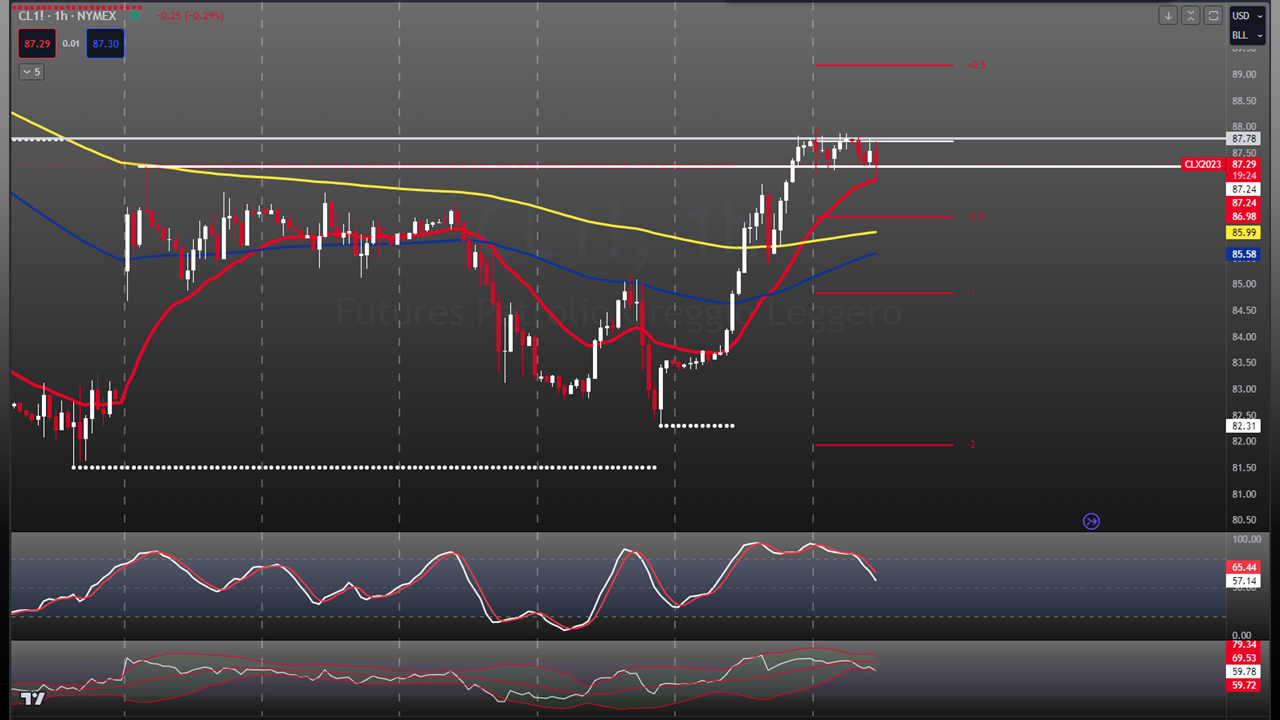Click the 0.01 spread value
The image size is (1280, 720).
pyautogui.click(x=71, y=44)
